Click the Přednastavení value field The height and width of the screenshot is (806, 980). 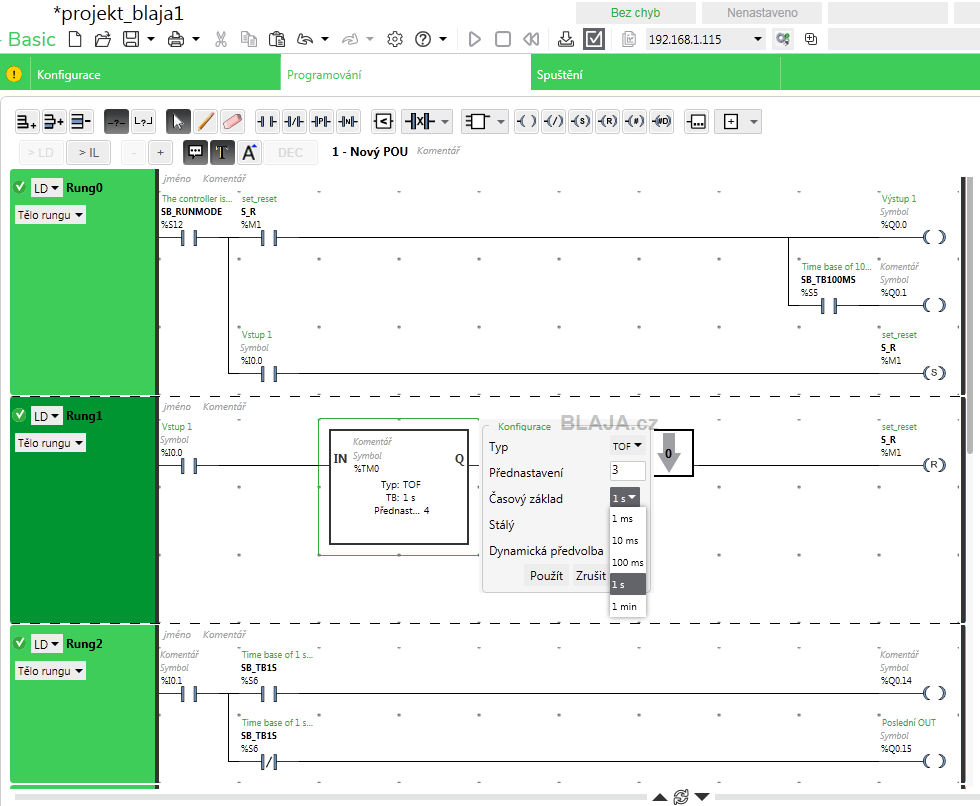pyautogui.click(x=628, y=471)
